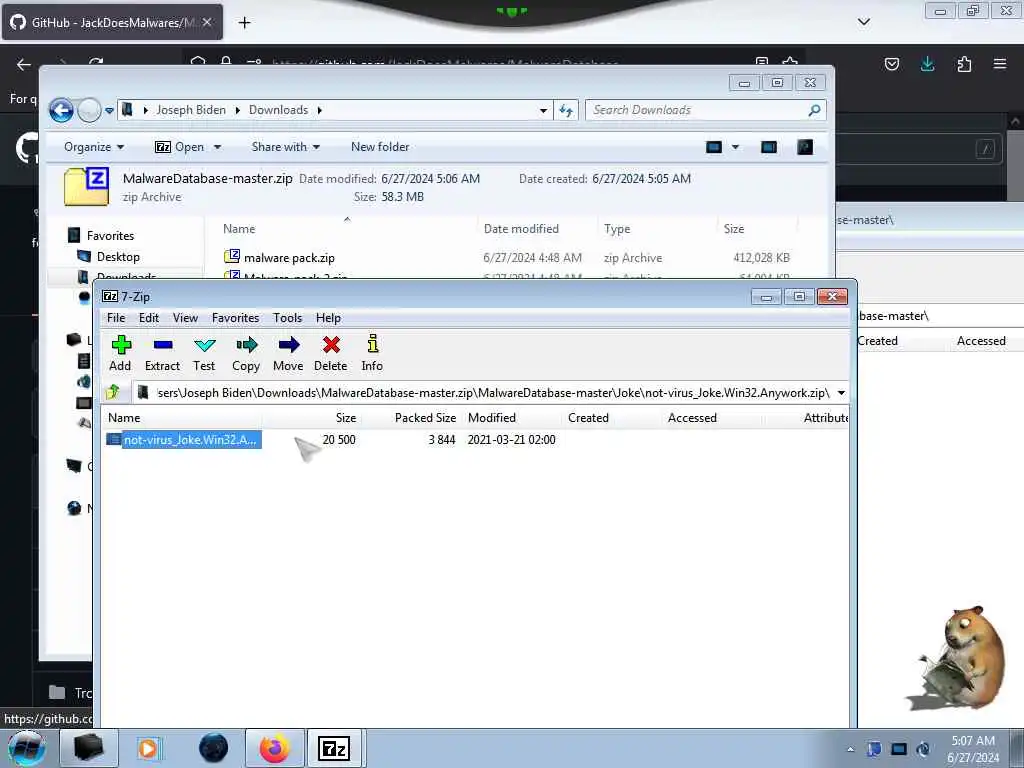
Task: Refresh the Downloads folder view
Action: [x=566, y=110]
